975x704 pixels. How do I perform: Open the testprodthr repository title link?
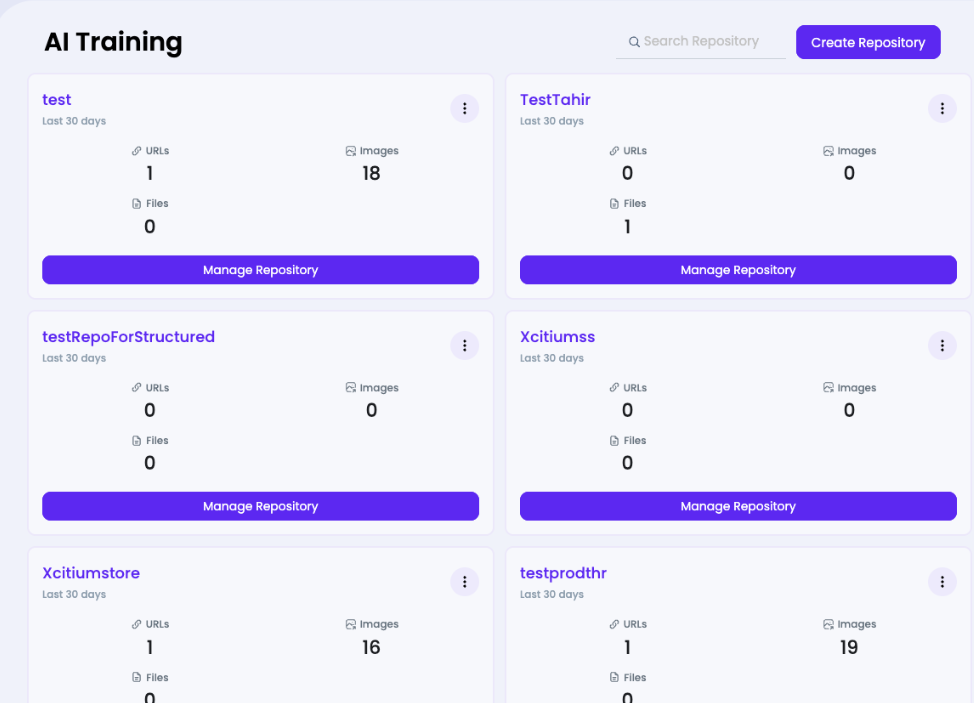[x=563, y=573]
